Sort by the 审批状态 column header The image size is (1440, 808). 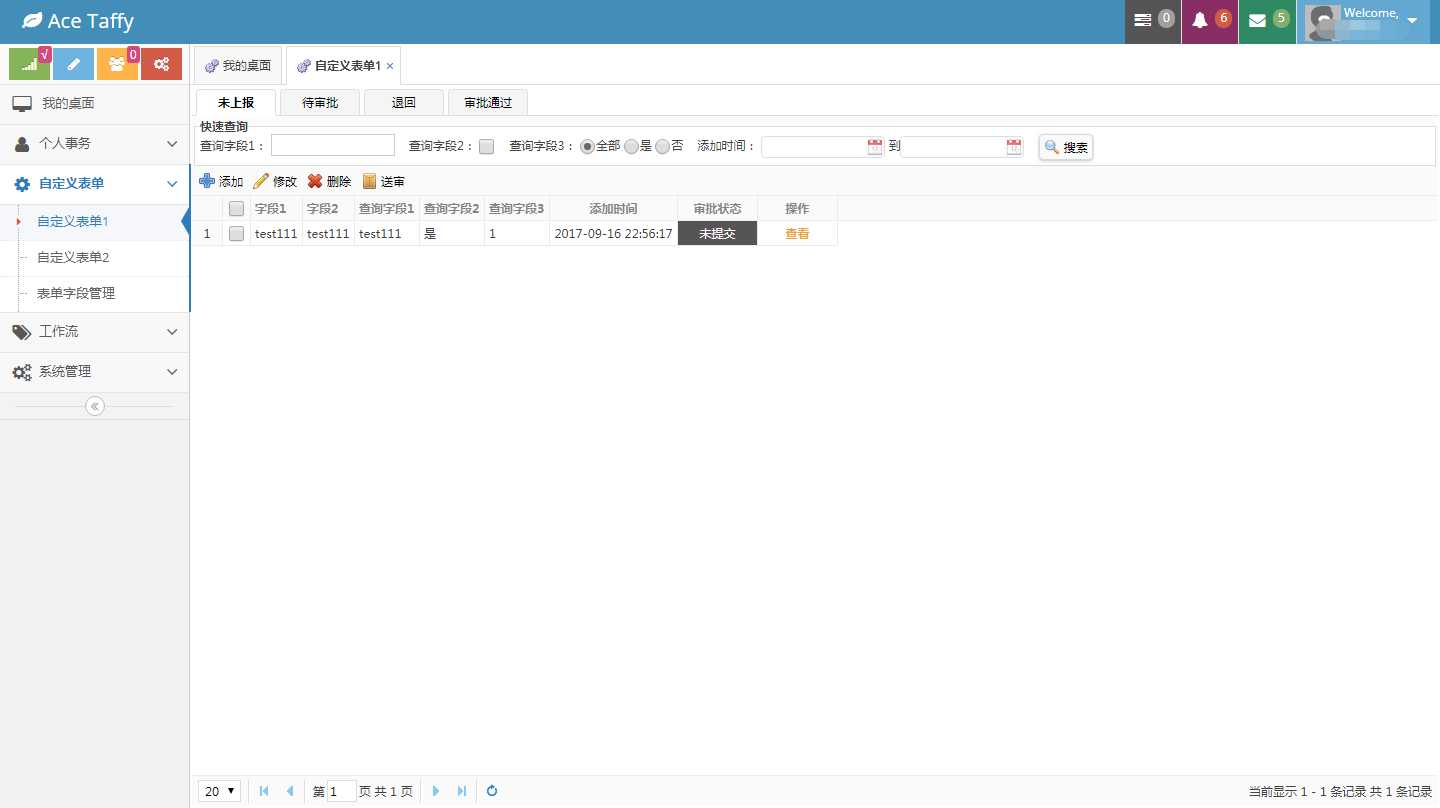pyautogui.click(x=717, y=209)
